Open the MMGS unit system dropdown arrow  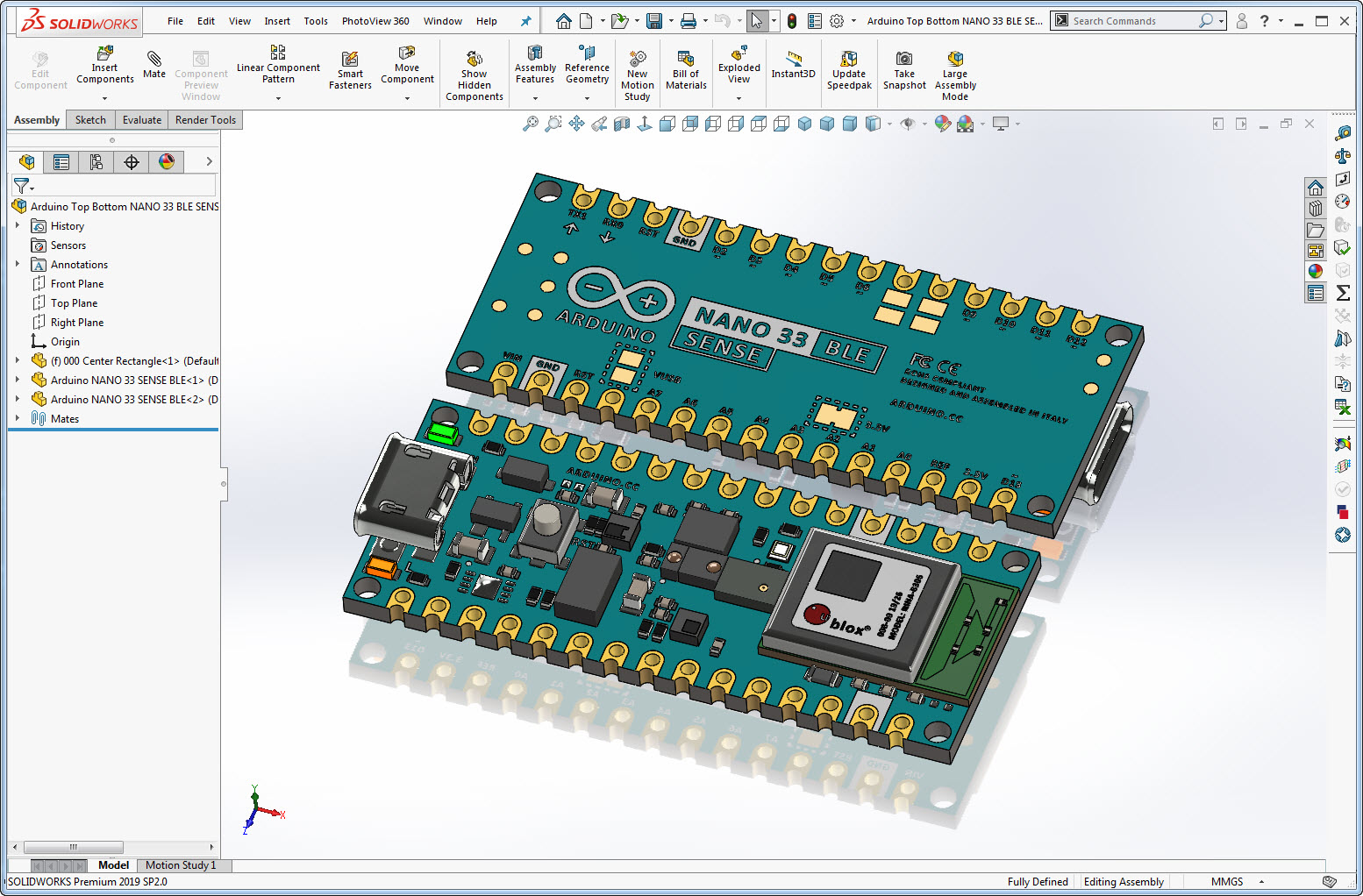1261,882
